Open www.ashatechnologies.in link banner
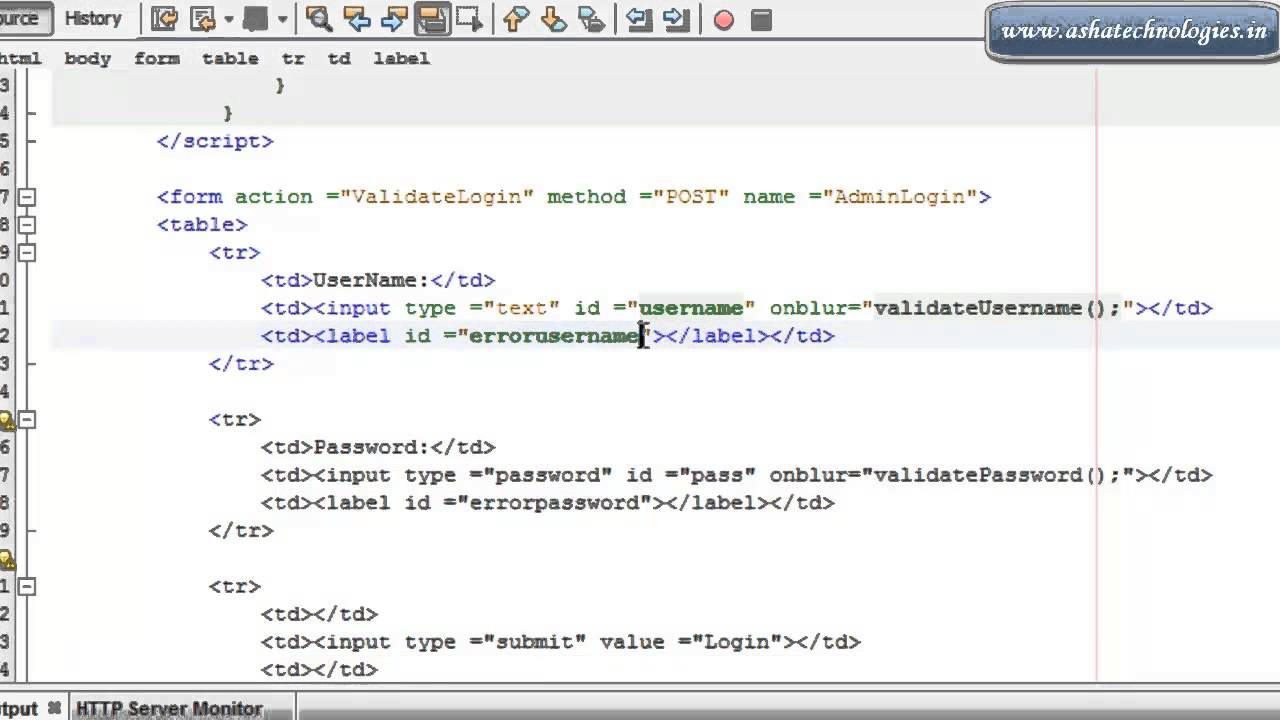 pos(1134,32)
